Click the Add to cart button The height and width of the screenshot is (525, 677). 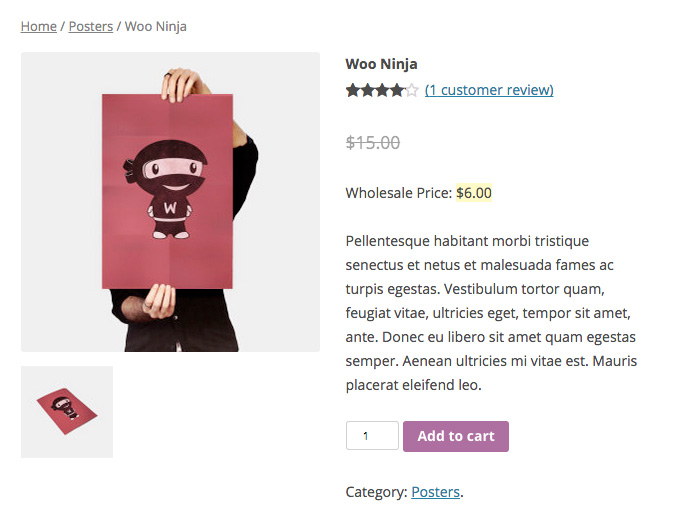[x=456, y=436]
